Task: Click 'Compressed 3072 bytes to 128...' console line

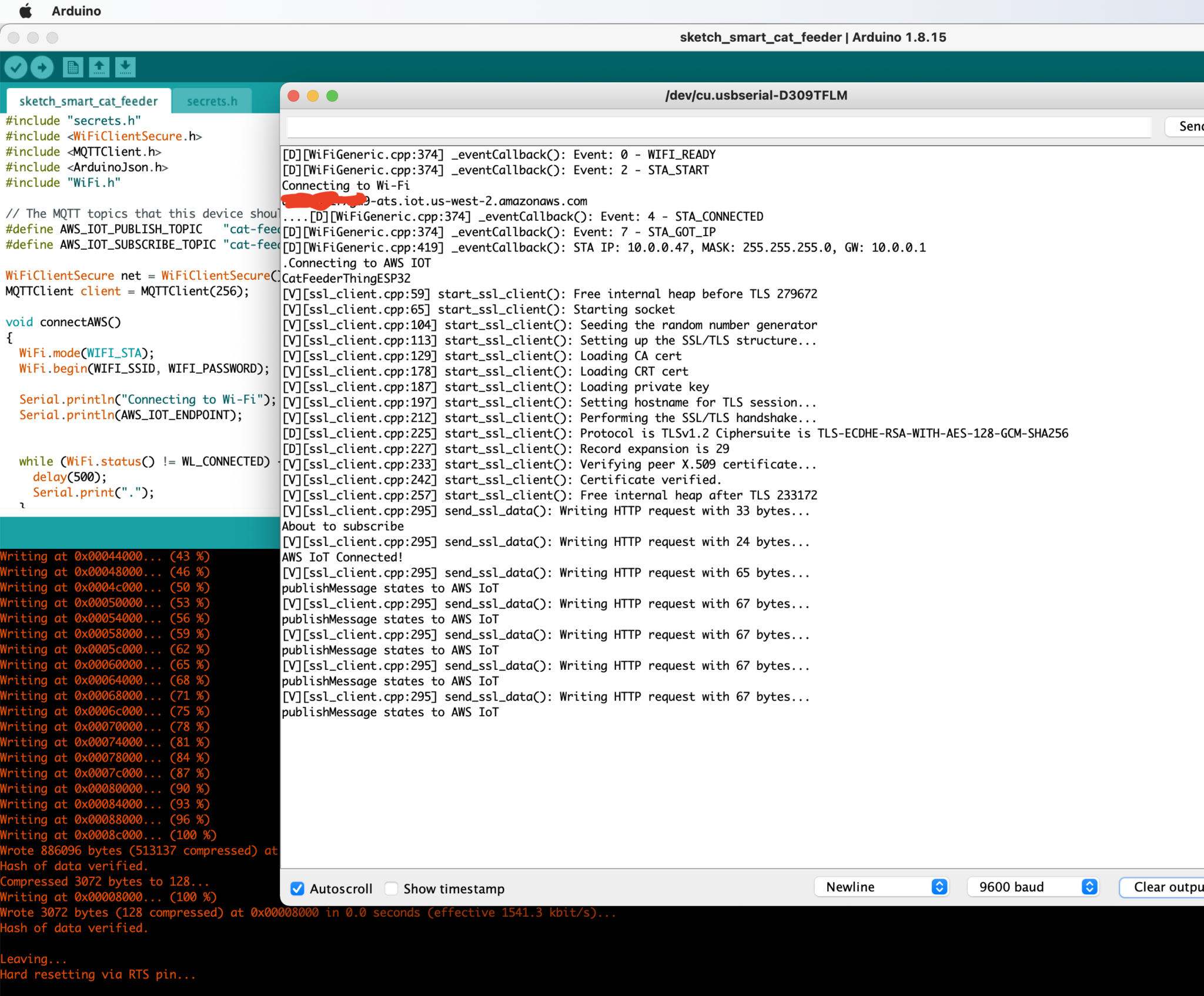Action: tap(105, 882)
